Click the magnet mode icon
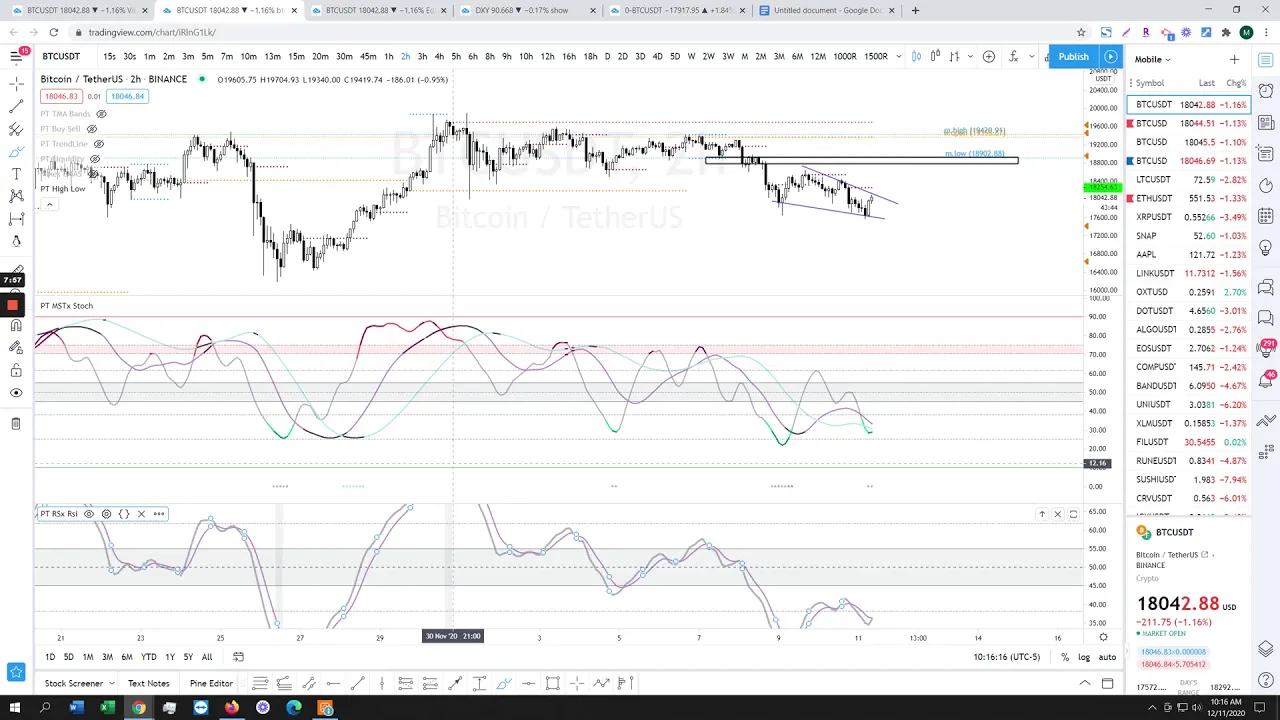The height and width of the screenshot is (720, 1280). tap(16, 325)
